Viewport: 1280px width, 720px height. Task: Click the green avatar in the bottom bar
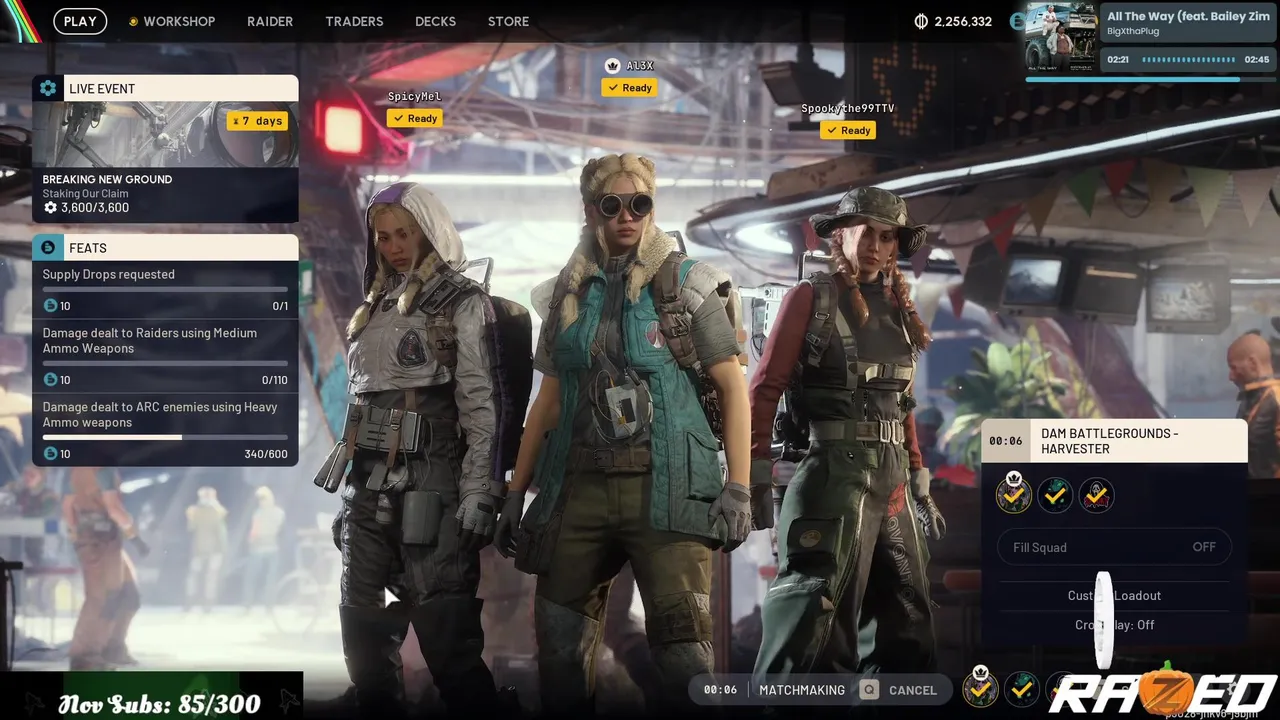1021,689
